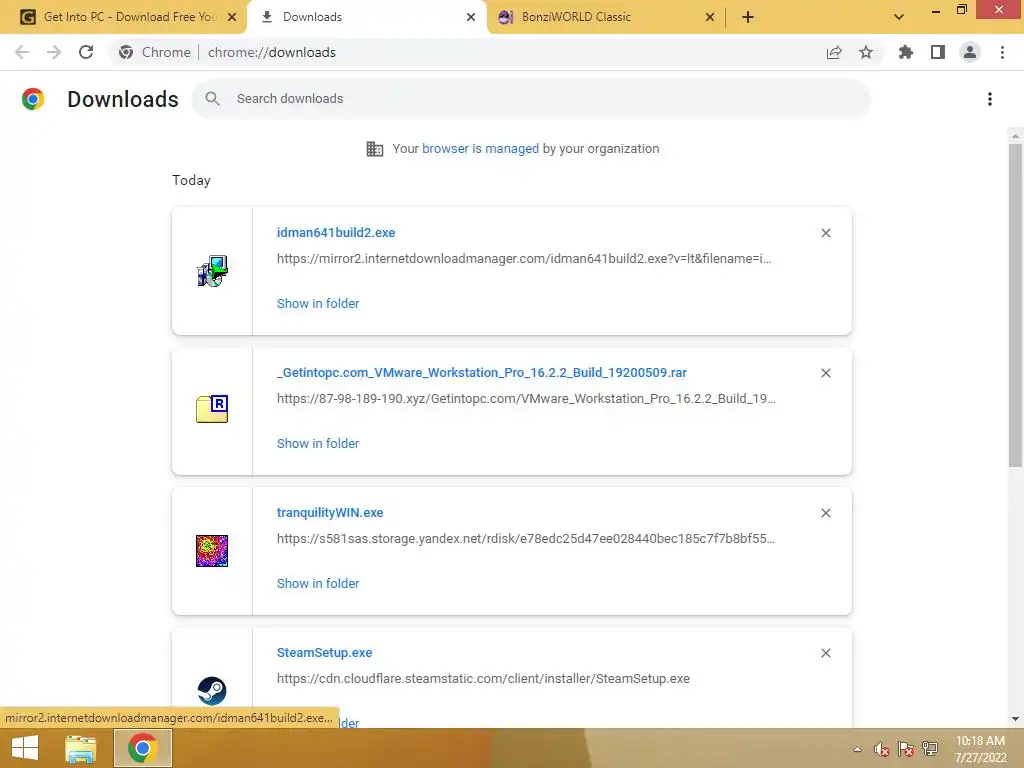Reload the downloads page

[x=86, y=52]
